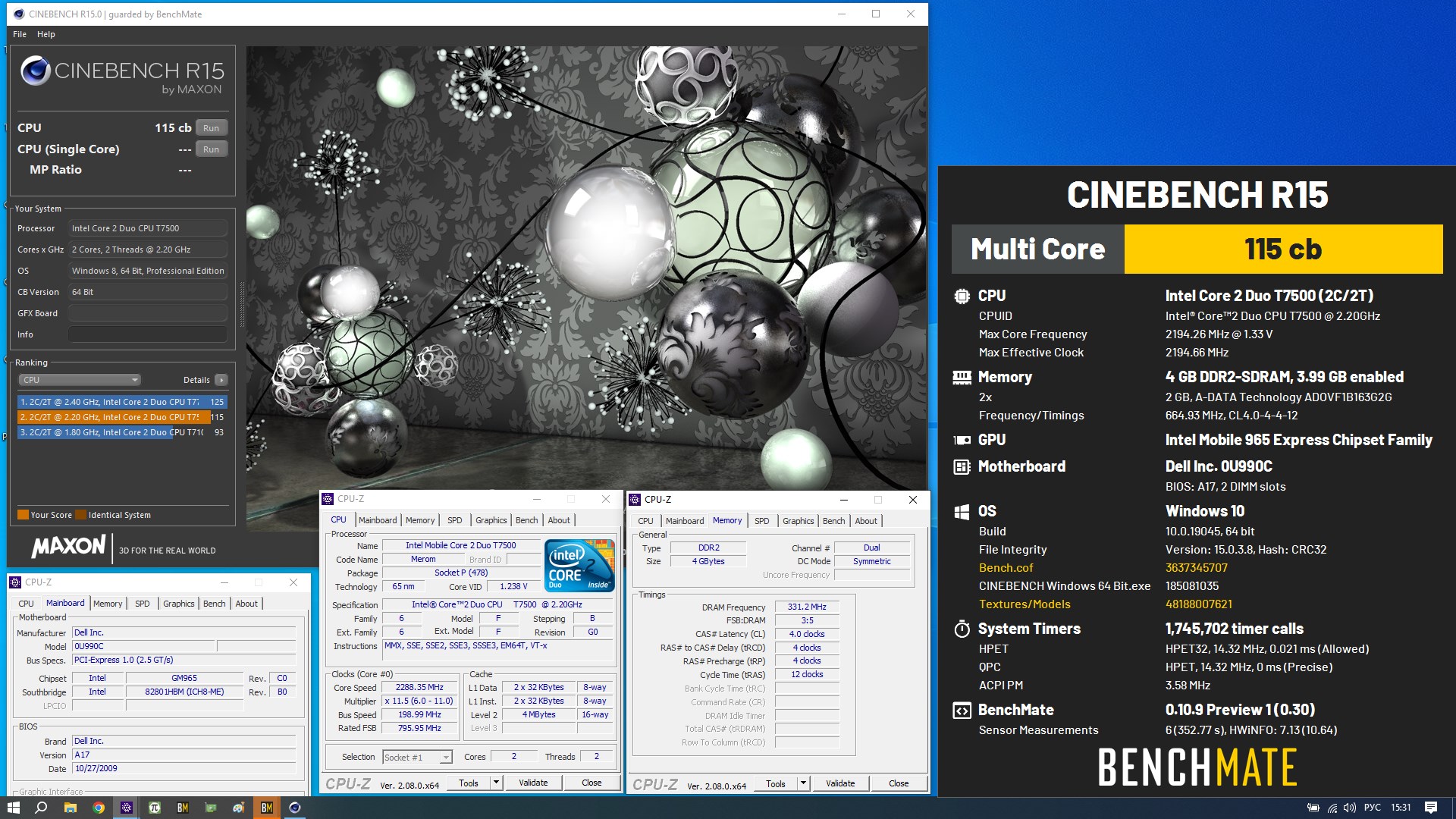Image resolution: width=1456 pixels, height=819 pixels.
Task: Run the CPU (Single Core) test
Action: (211, 149)
